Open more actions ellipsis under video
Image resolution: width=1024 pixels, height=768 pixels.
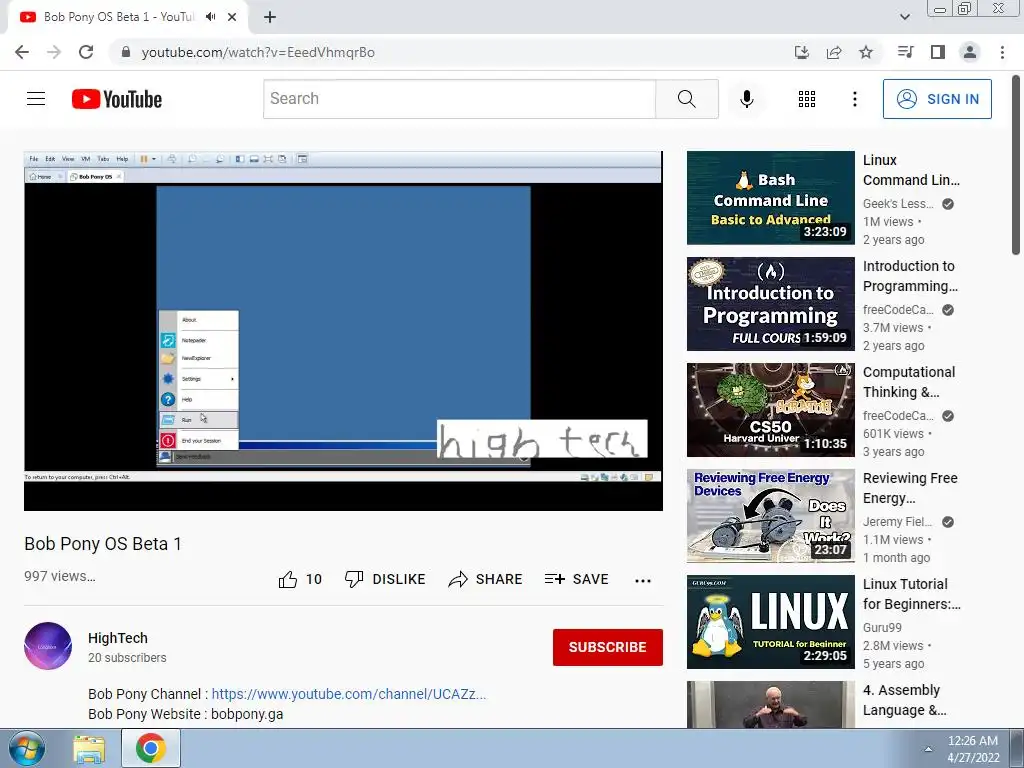[643, 581]
